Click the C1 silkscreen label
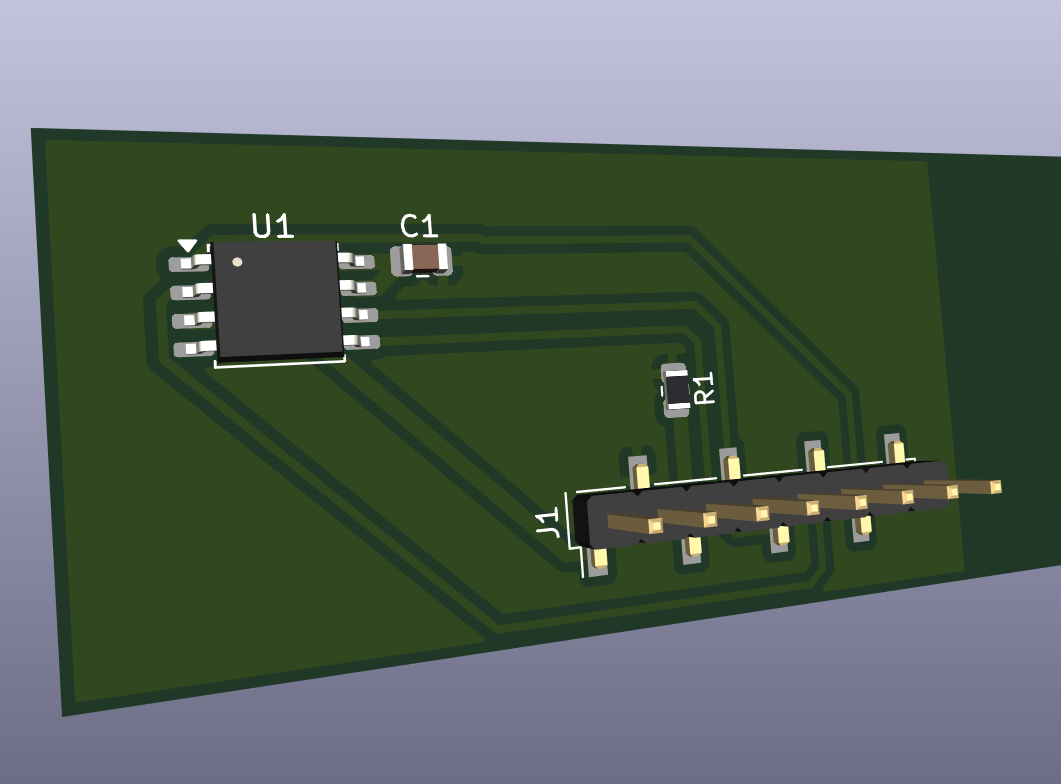This screenshot has width=1061, height=784. coord(419,225)
